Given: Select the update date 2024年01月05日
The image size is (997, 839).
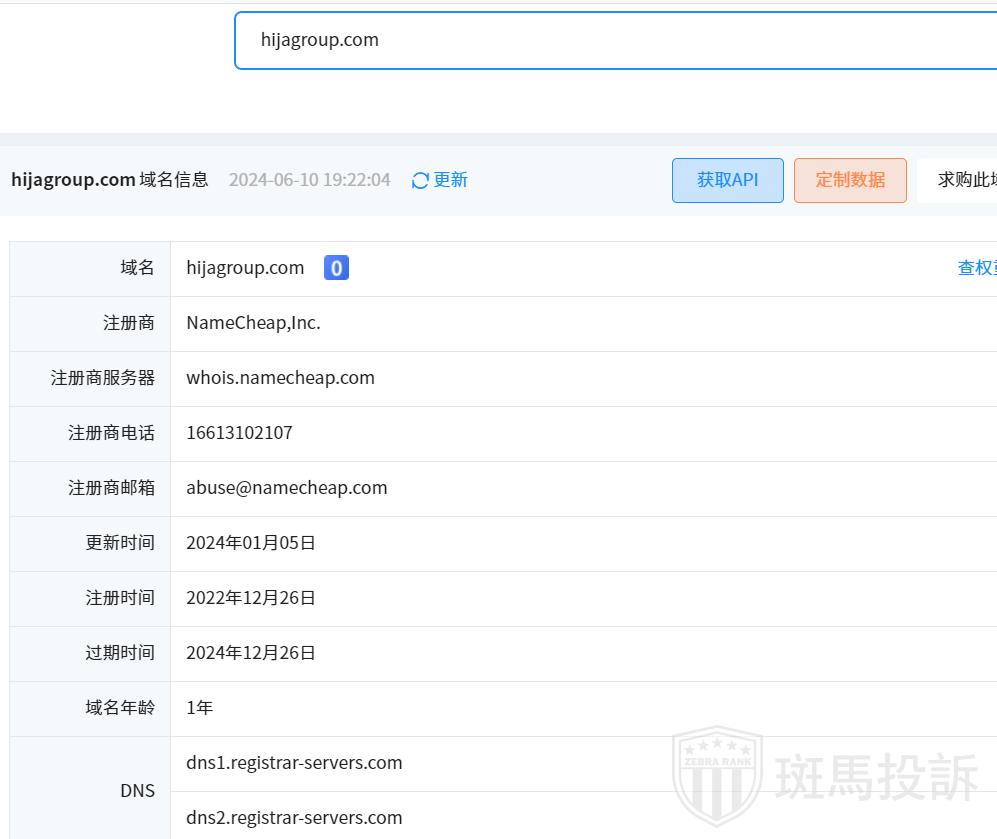Looking at the screenshot, I should pos(251,543).
